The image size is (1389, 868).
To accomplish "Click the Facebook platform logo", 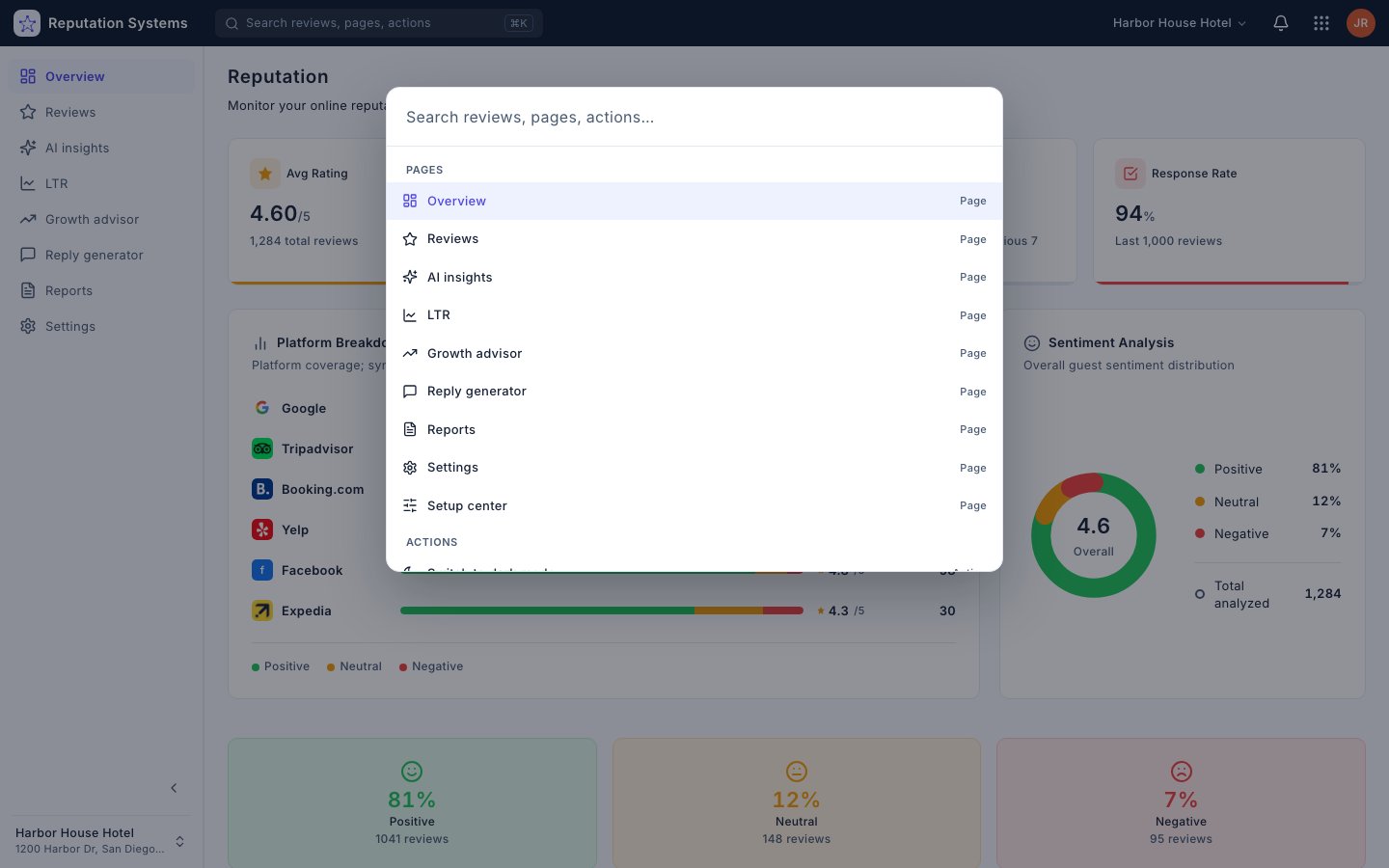I will point(262,570).
